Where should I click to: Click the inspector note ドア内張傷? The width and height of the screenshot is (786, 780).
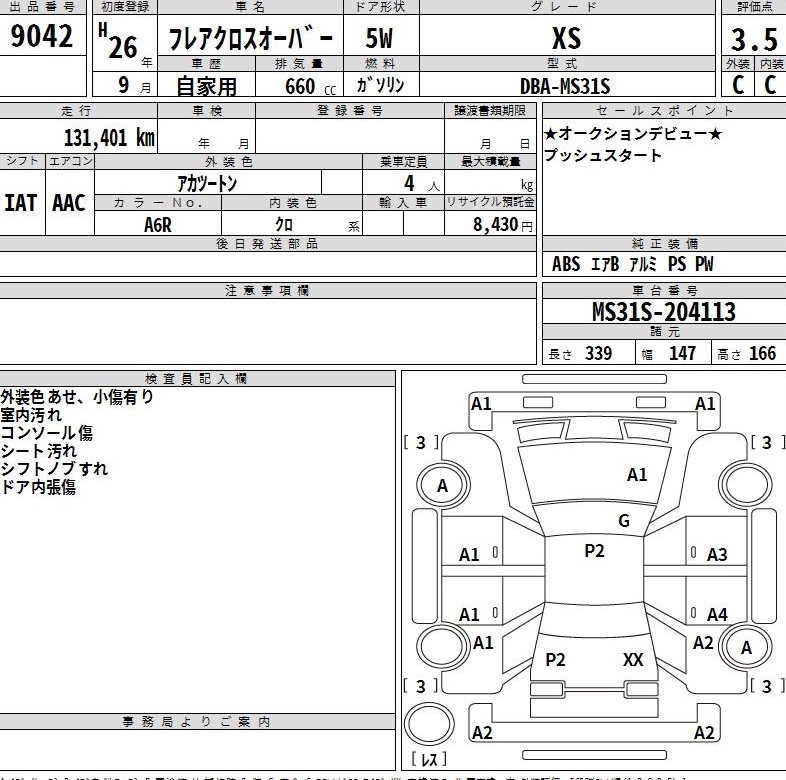click(39, 487)
